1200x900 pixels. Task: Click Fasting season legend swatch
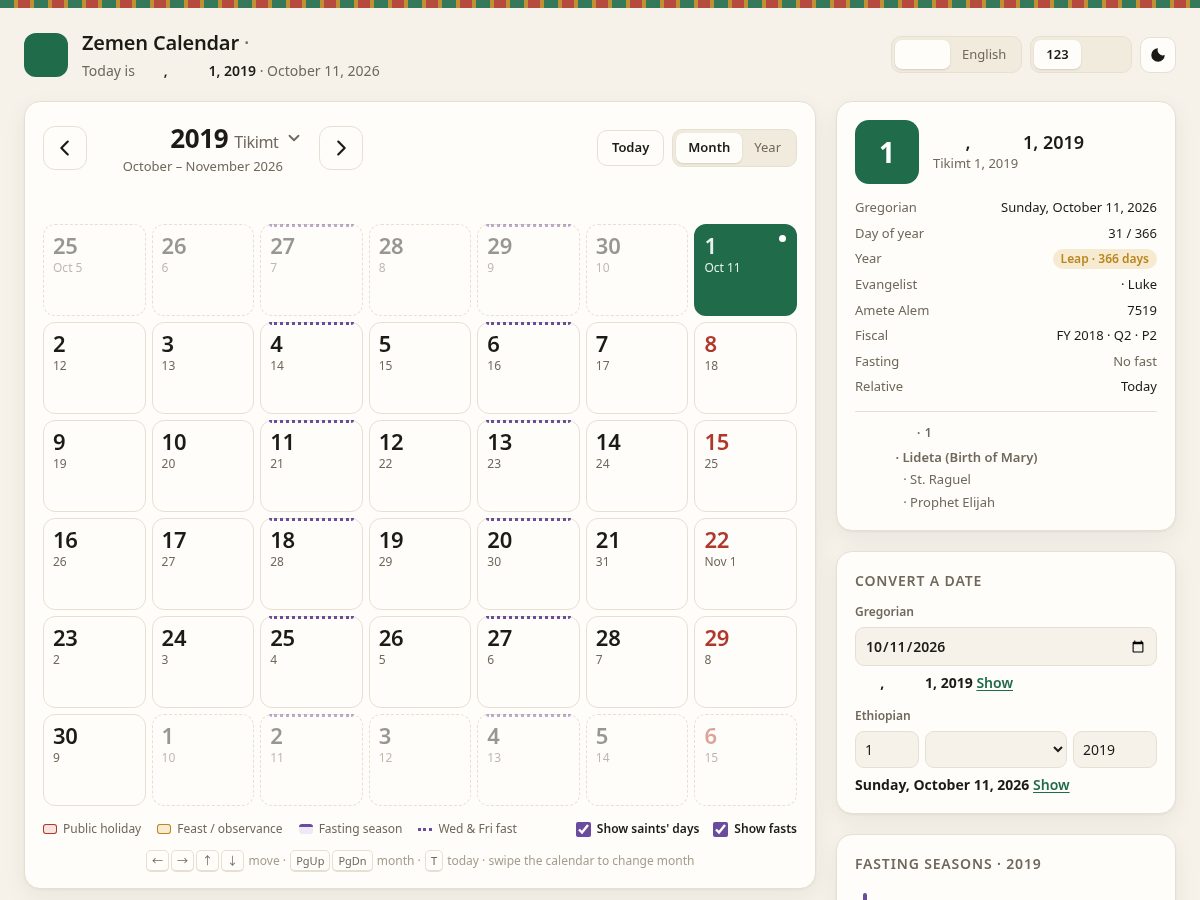click(306, 829)
